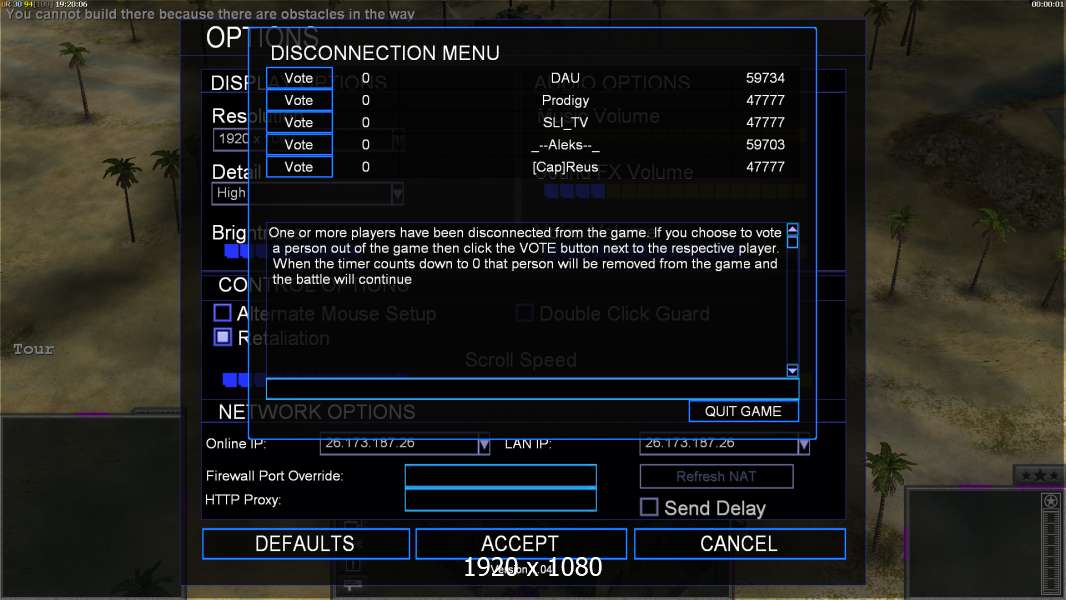Select player name "DAU" in the list

[565, 78]
